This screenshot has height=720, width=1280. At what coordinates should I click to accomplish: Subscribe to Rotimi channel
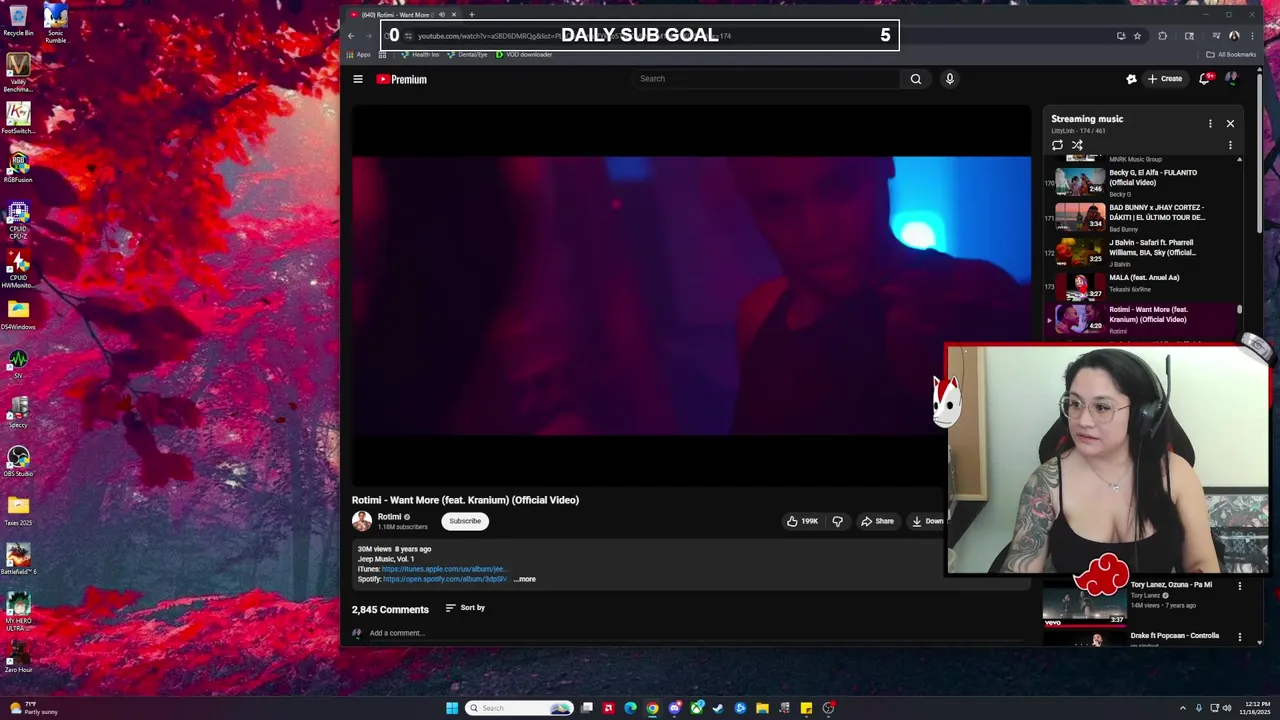pos(465,521)
